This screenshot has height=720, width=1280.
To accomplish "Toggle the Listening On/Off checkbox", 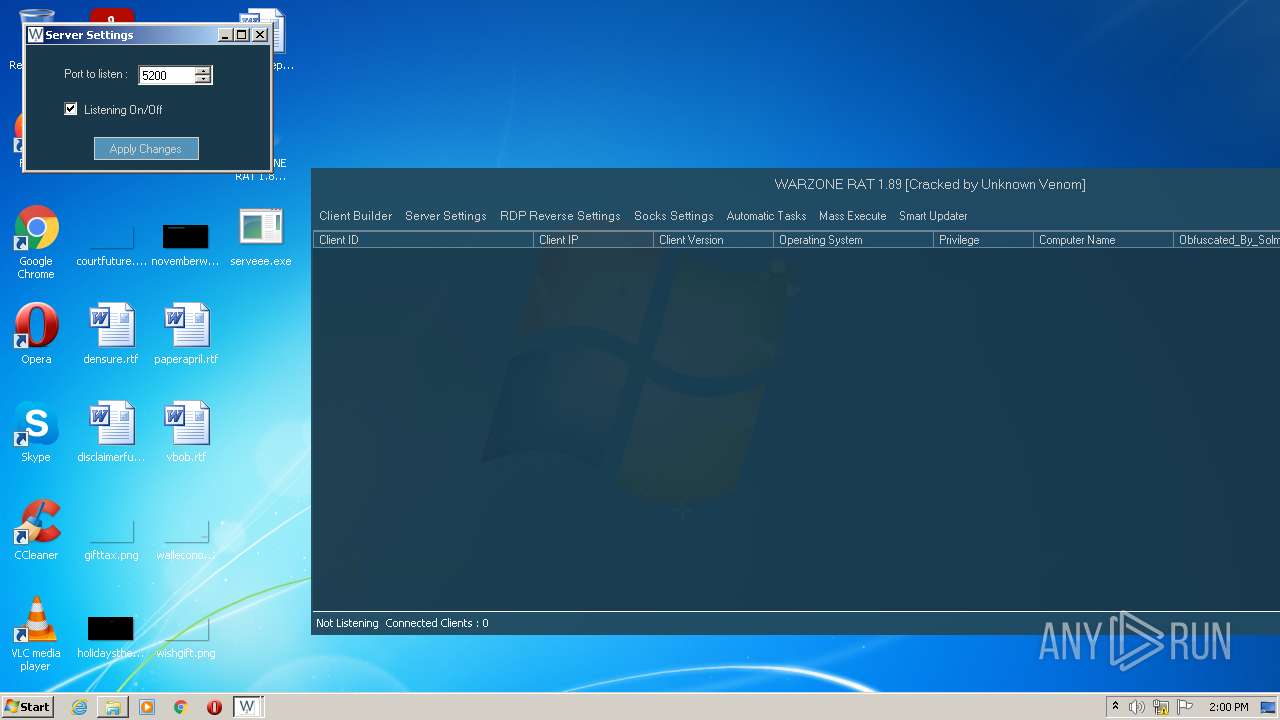I will 71,109.
